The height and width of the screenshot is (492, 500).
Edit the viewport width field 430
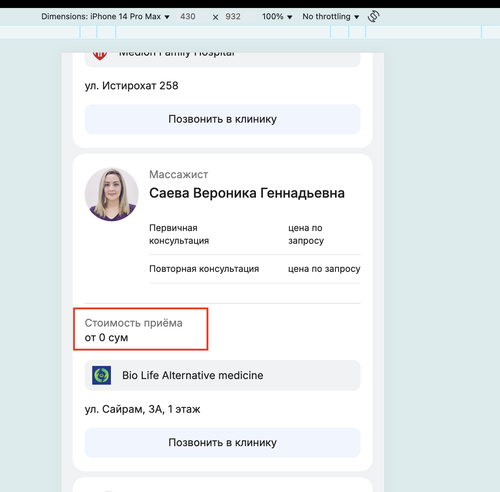point(188,17)
